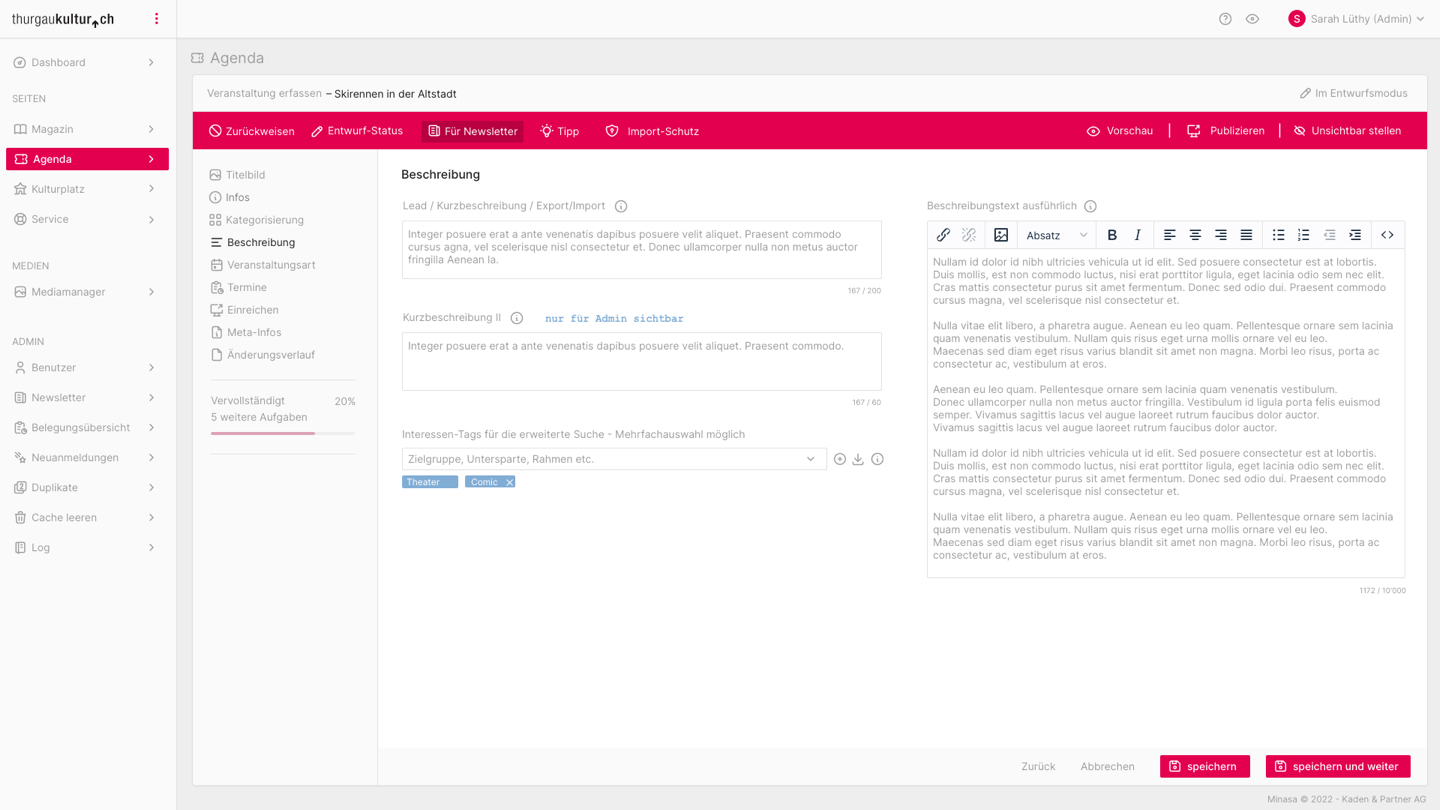Enable Import-Schutz for this event
This screenshot has height=810, width=1440.
tap(652, 131)
